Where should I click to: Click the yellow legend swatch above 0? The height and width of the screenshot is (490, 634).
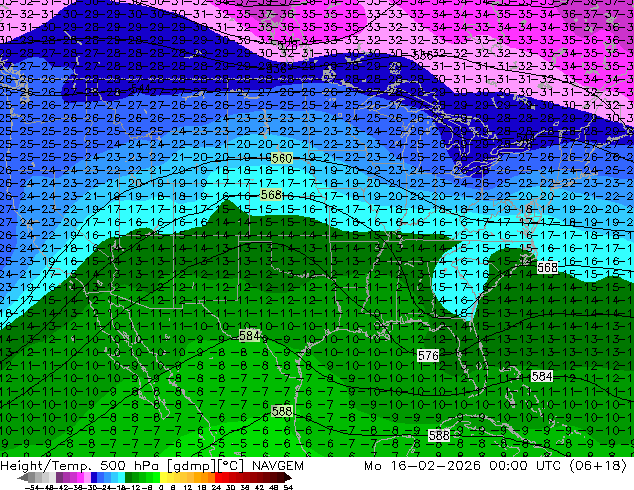163,477
